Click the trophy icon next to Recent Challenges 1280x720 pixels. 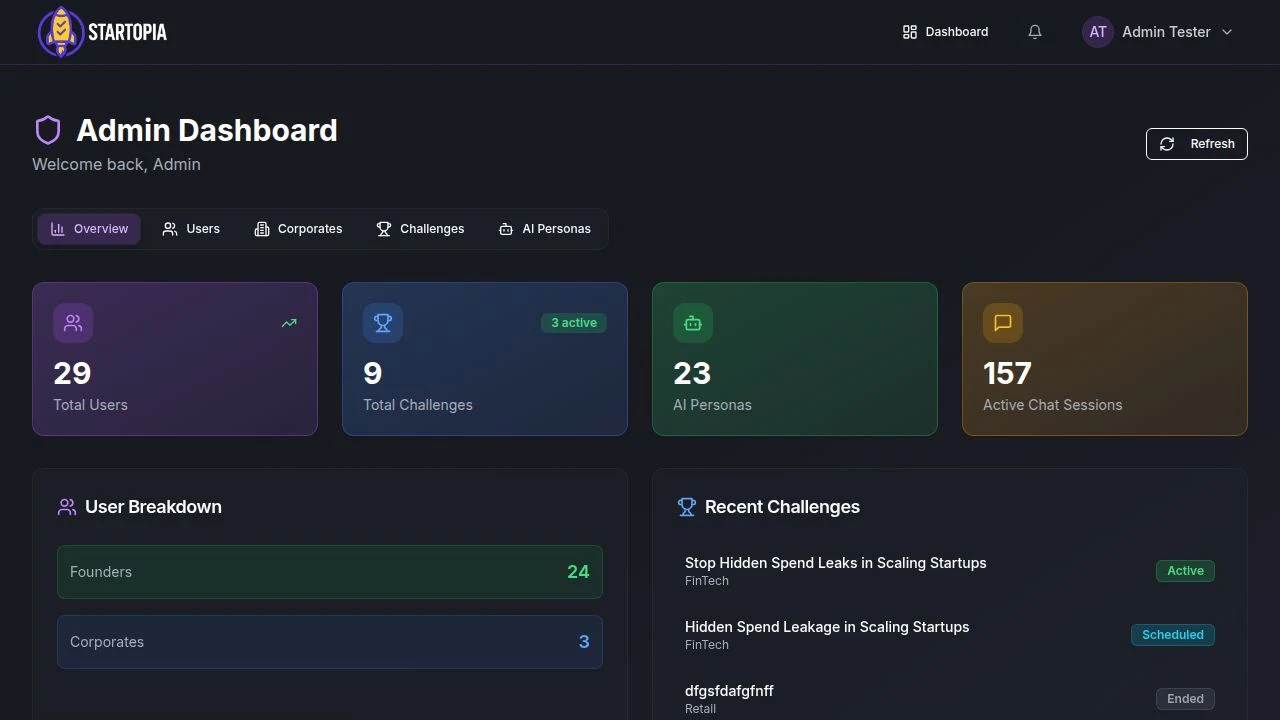point(687,507)
